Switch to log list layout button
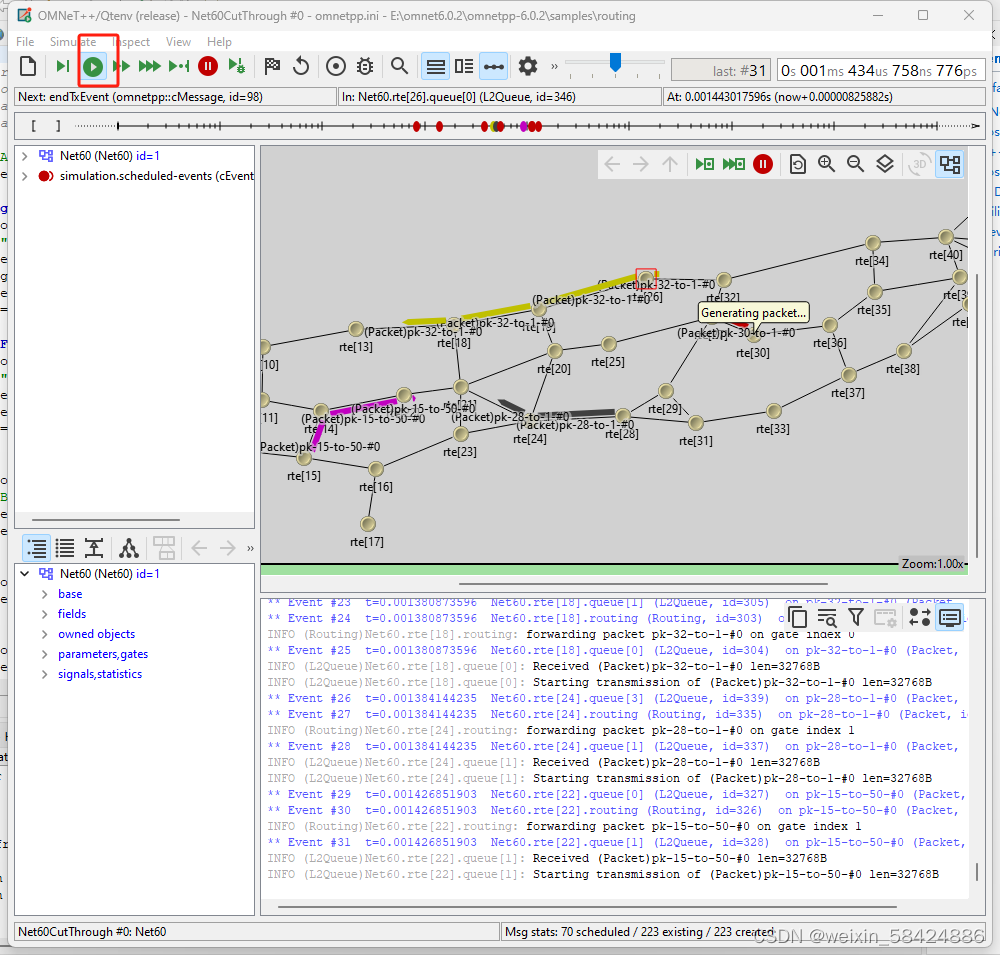 436,66
